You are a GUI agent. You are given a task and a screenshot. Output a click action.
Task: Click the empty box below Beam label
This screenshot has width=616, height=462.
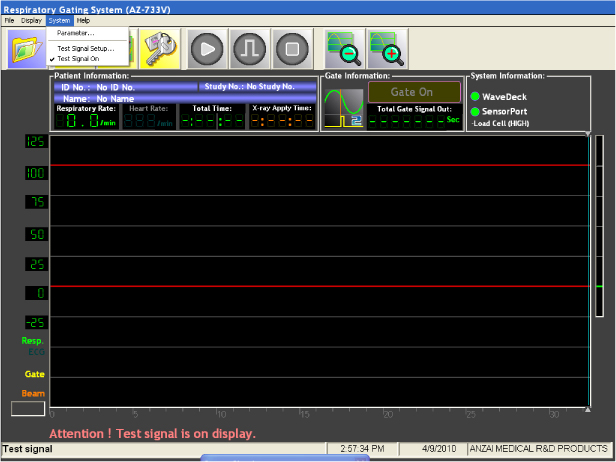point(27,408)
